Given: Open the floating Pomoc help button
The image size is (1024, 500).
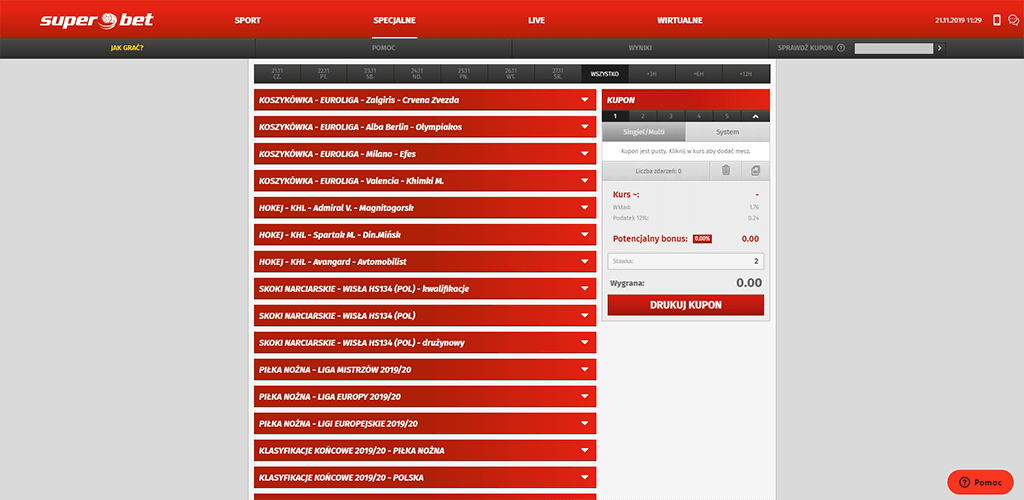Looking at the screenshot, I should [980, 482].
